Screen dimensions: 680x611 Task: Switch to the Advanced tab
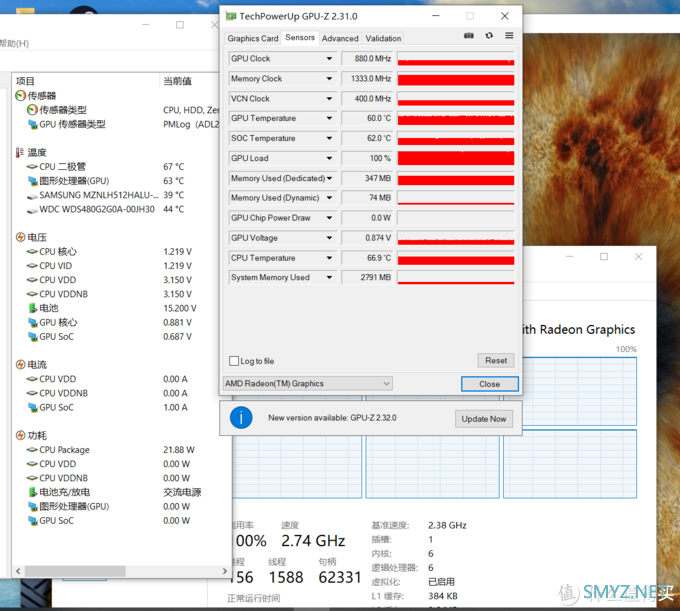[x=340, y=39]
